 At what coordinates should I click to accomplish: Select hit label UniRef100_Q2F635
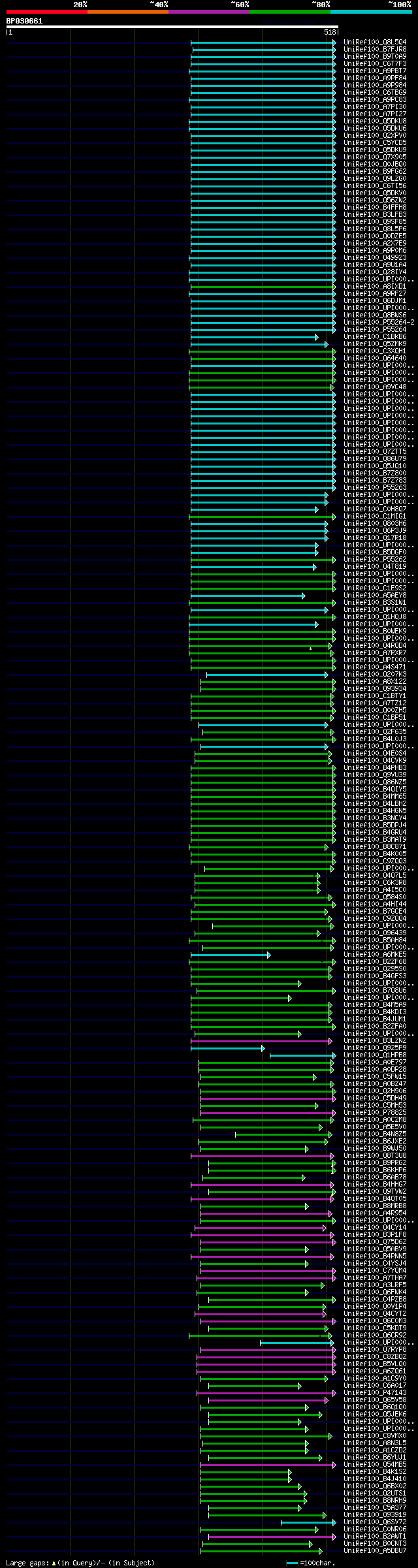pos(375,732)
